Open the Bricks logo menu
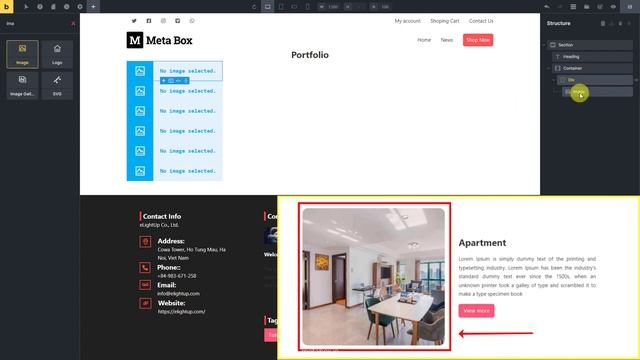This screenshot has width=640, height=360. coord(7,7)
